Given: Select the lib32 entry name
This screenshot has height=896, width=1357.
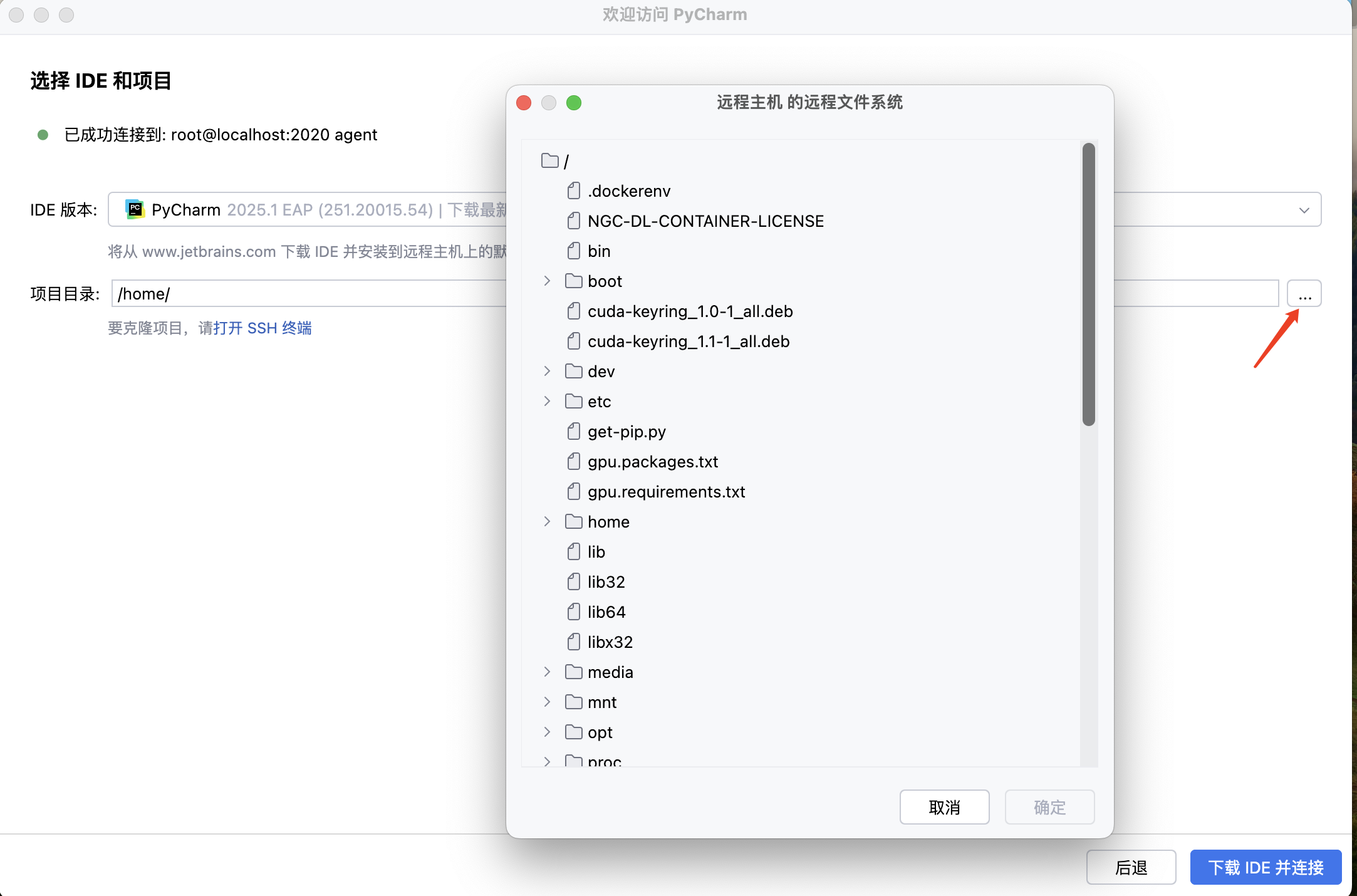Looking at the screenshot, I should pyautogui.click(x=606, y=582).
